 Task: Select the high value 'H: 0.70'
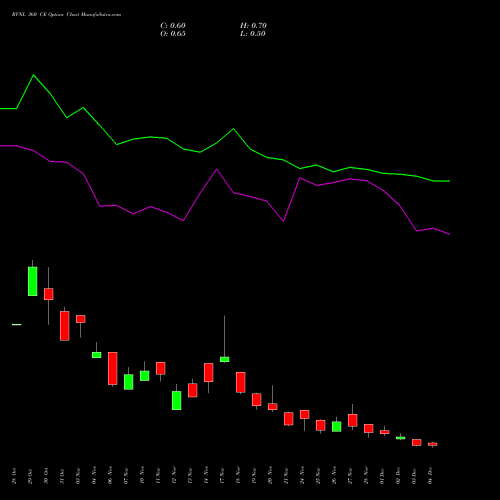(253, 26)
